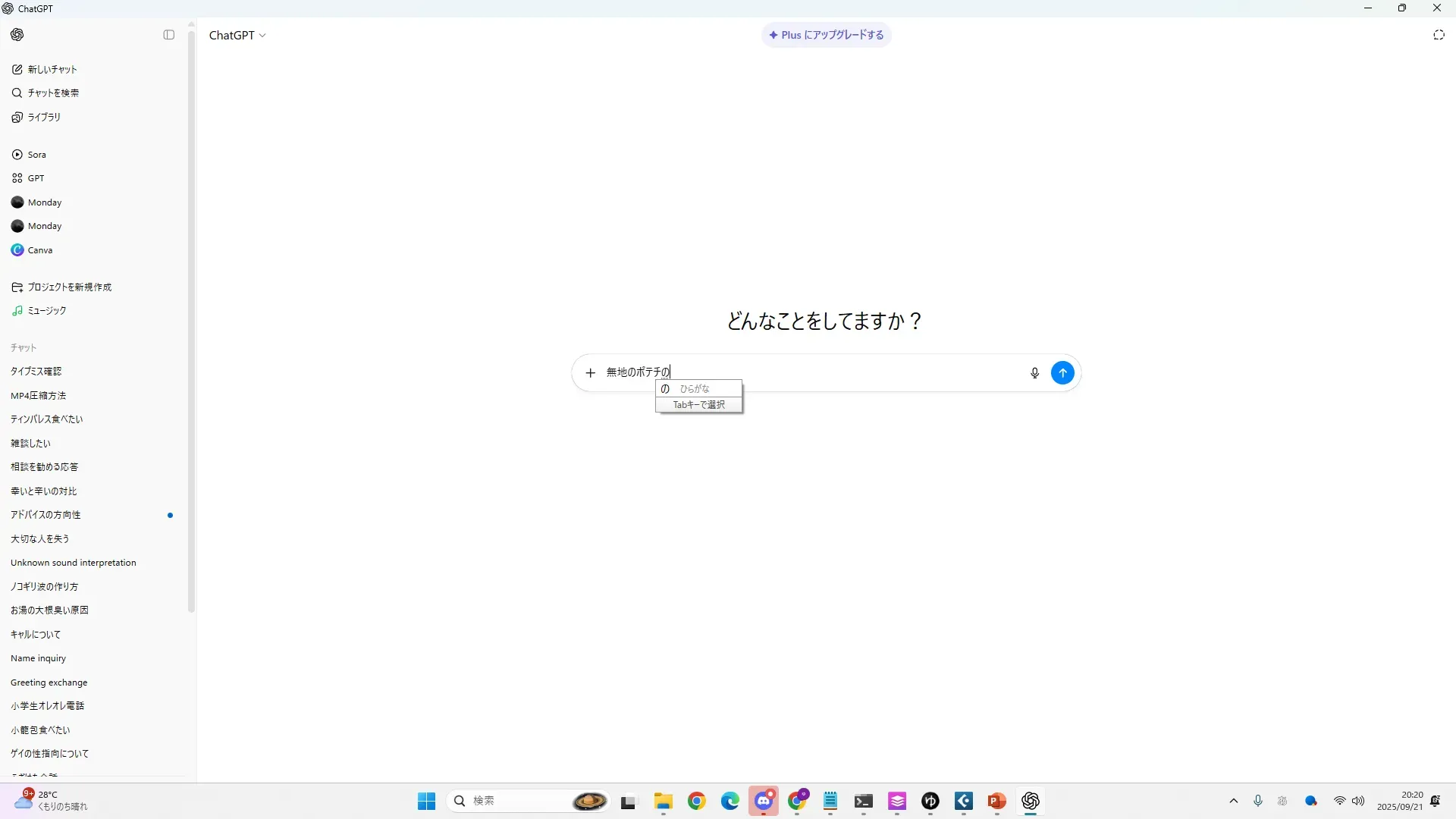Toggle temporary chat icon at top right
Image resolution: width=1456 pixels, height=819 pixels.
(1439, 35)
